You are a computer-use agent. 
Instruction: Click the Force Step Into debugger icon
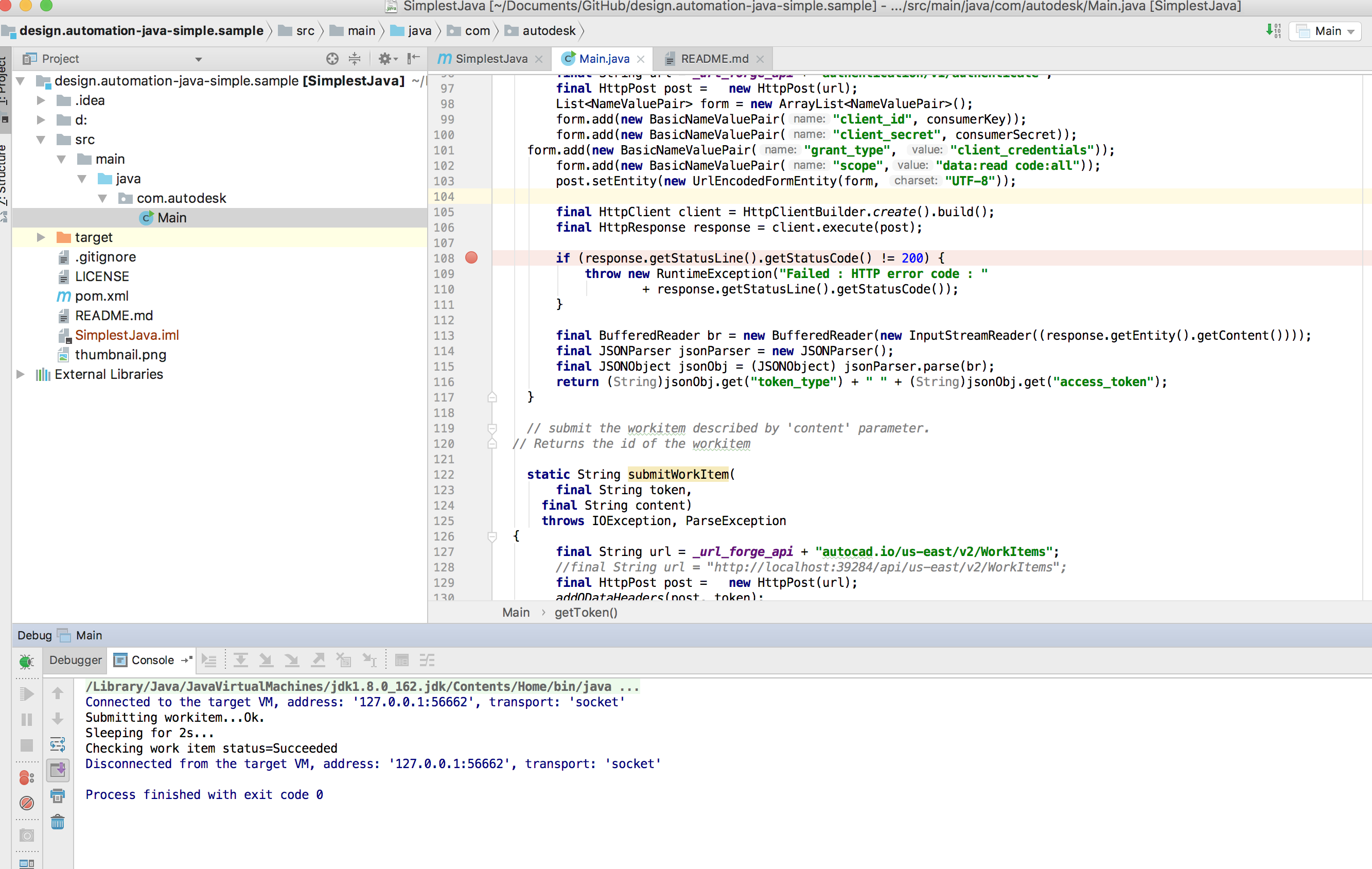point(292,661)
